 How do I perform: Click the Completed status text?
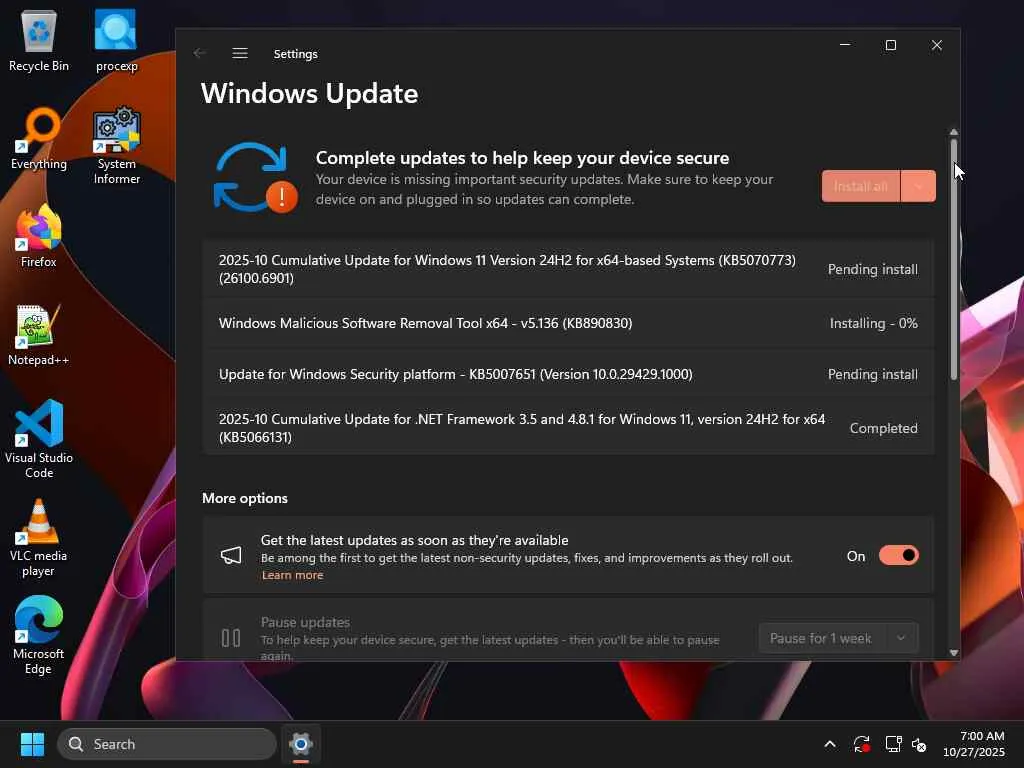[x=883, y=428]
